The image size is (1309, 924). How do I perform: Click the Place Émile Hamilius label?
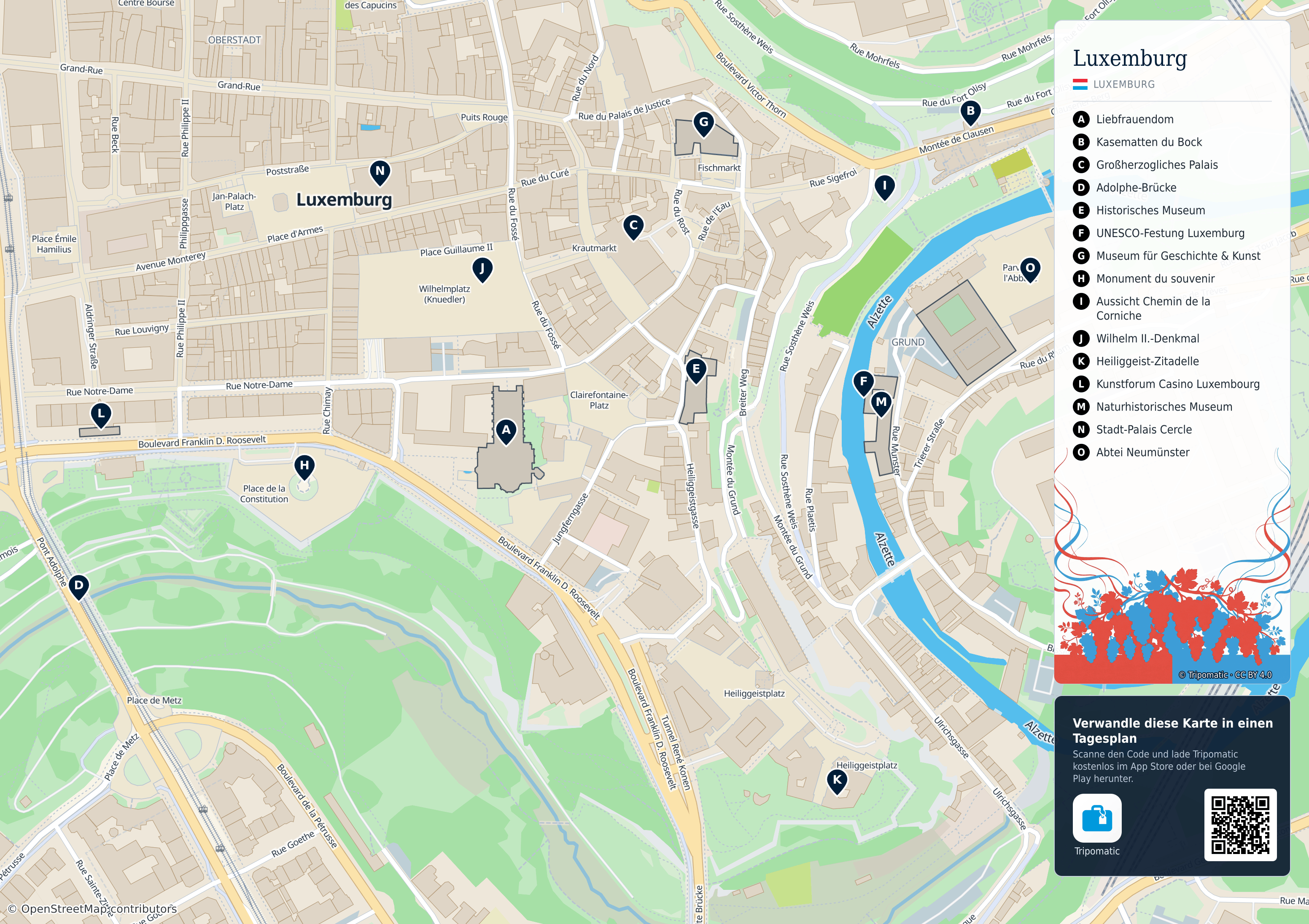(54, 244)
